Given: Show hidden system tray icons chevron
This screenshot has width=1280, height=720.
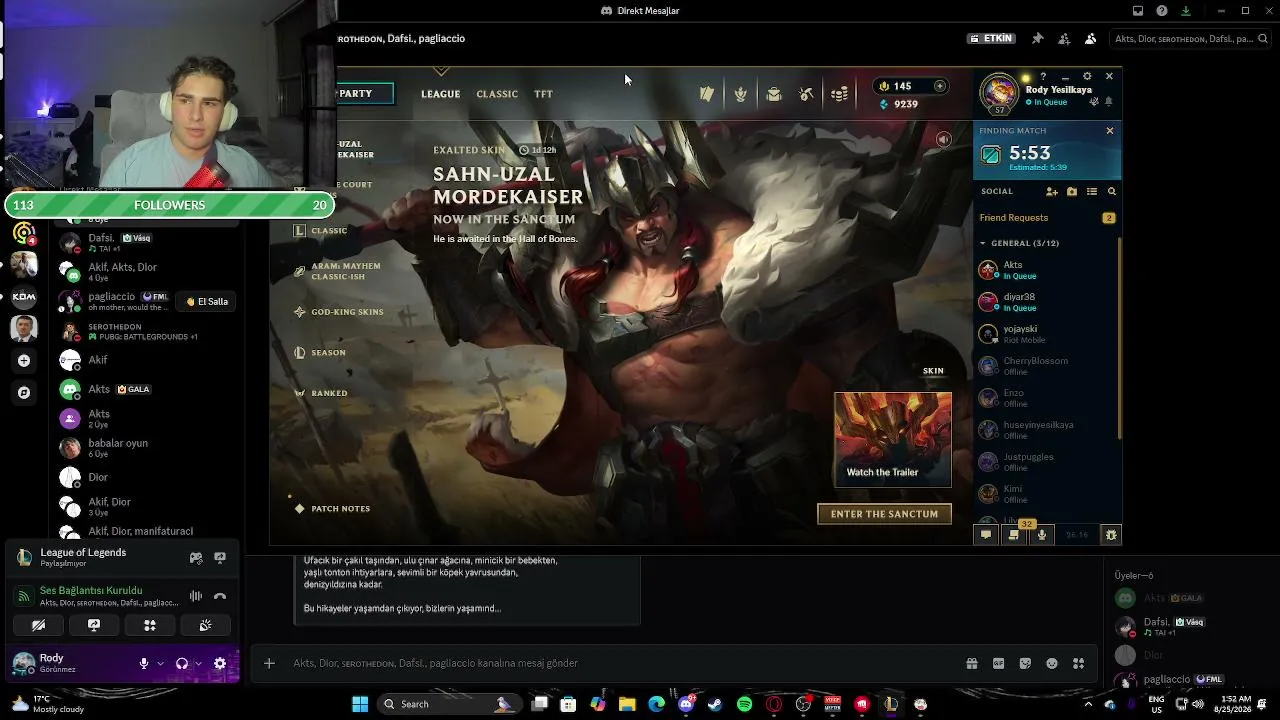Looking at the screenshot, I should pyautogui.click(x=1089, y=704).
